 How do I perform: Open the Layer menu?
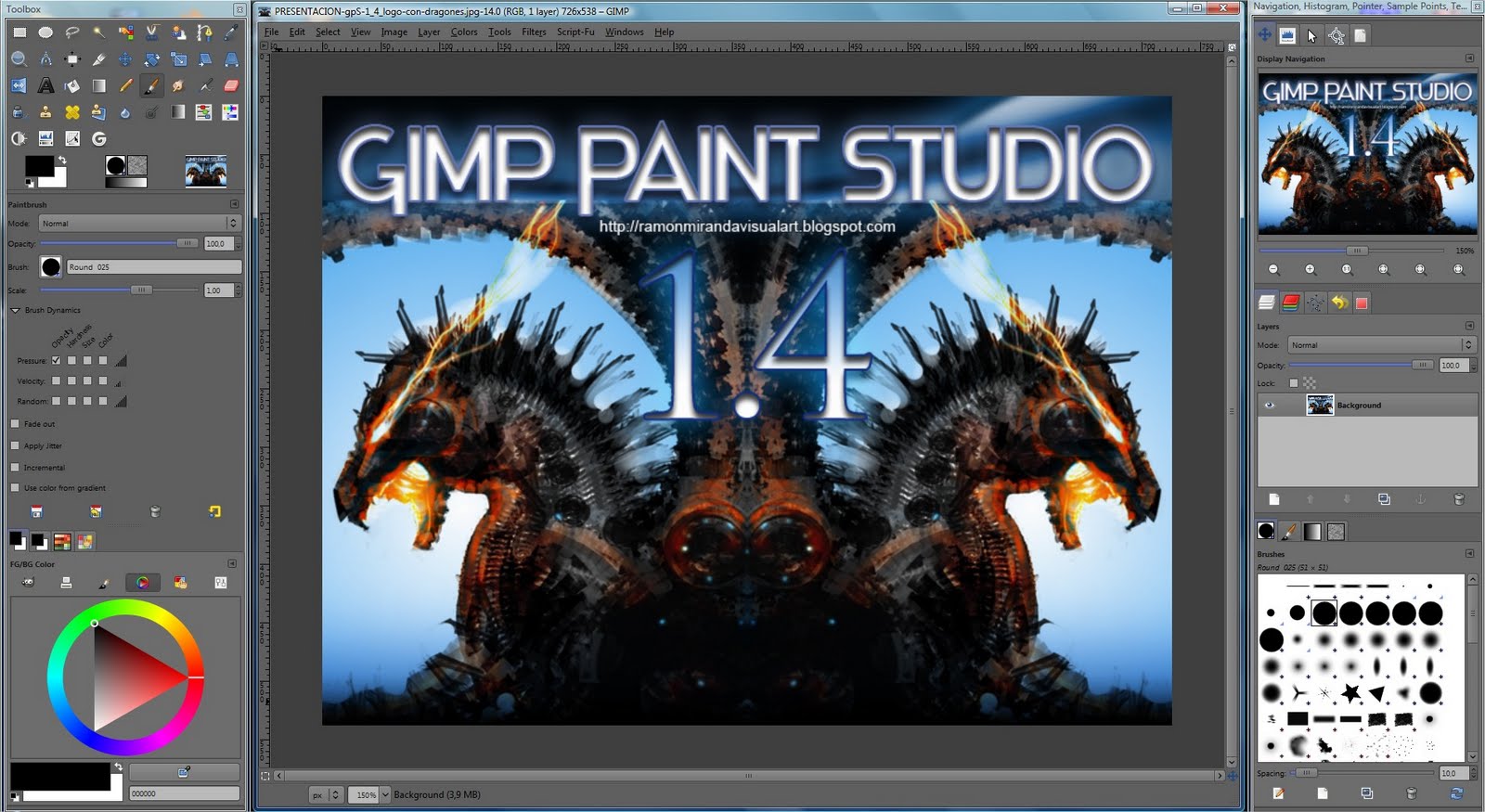pos(429,32)
